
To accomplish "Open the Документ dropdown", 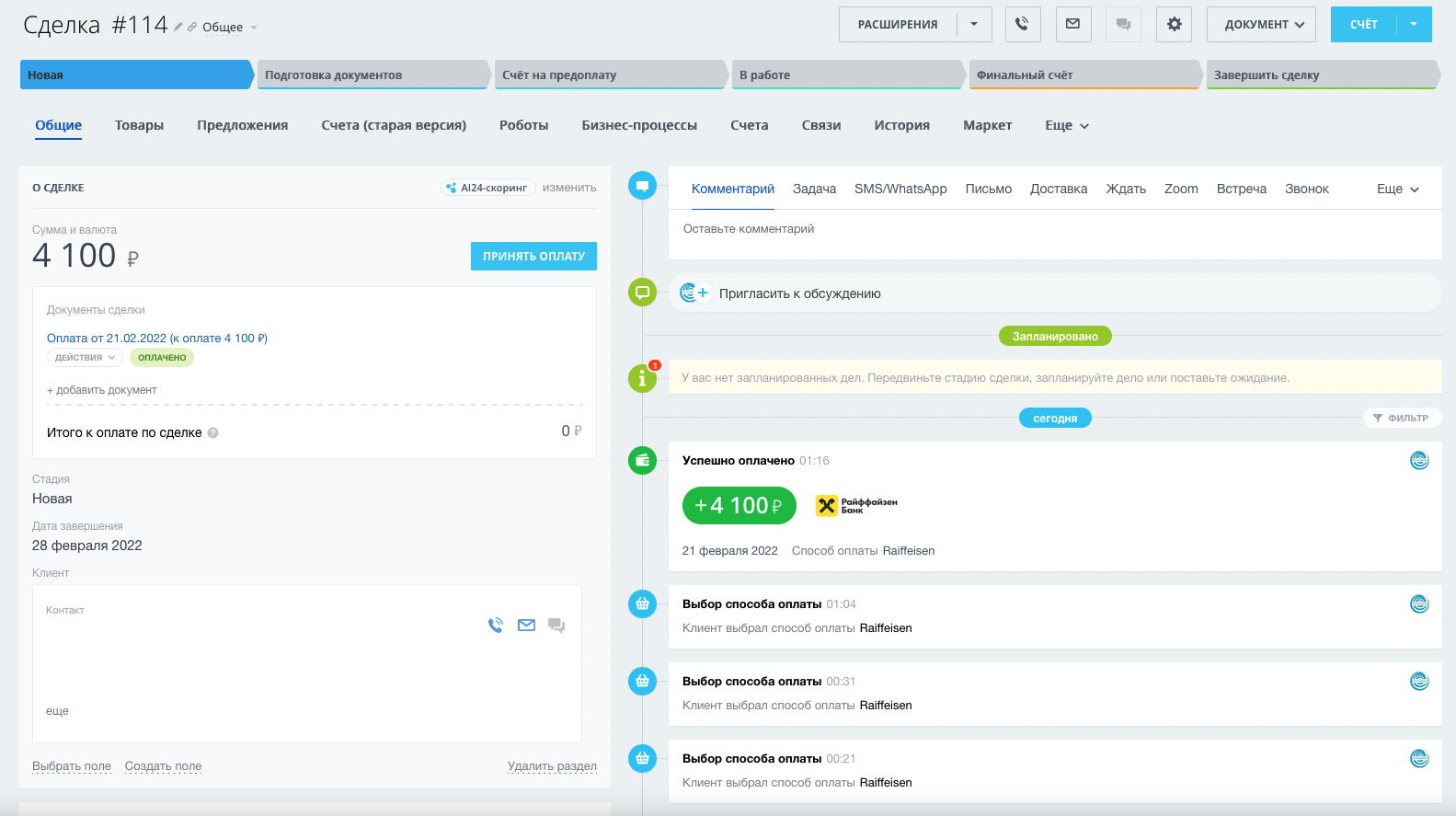I will click(1261, 25).
